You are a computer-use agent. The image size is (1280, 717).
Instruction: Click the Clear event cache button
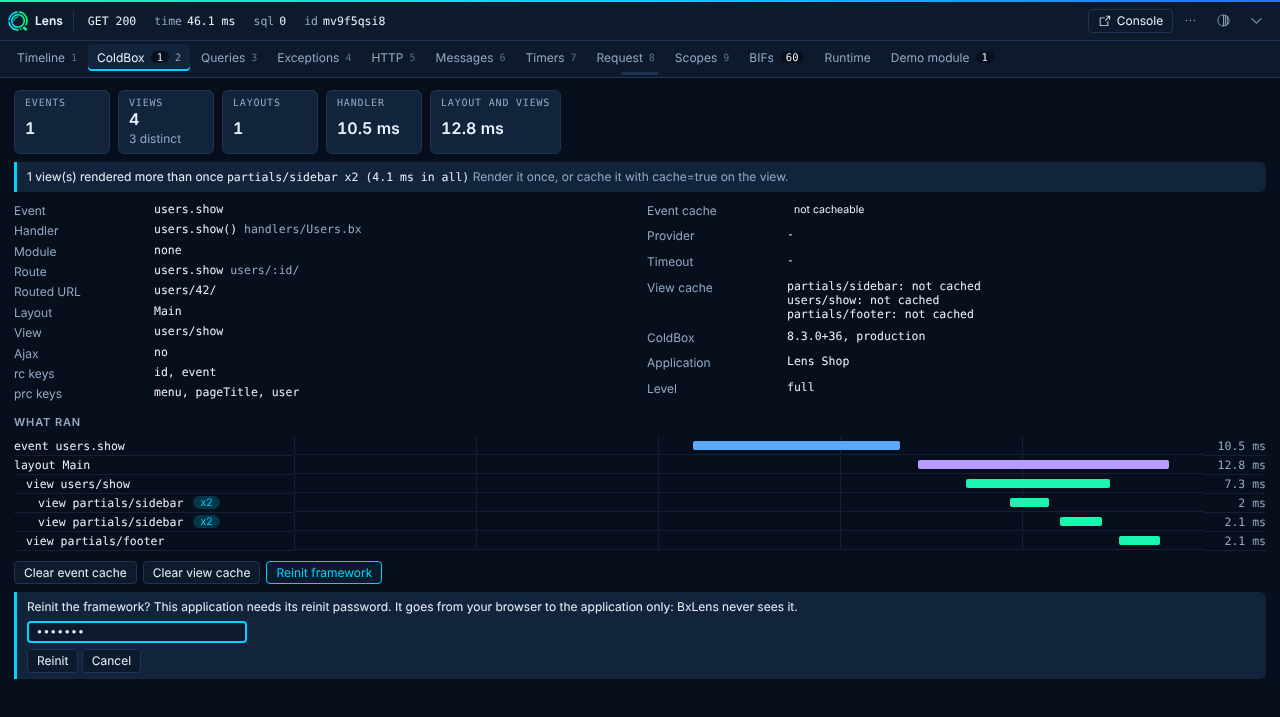click(75, 573)
